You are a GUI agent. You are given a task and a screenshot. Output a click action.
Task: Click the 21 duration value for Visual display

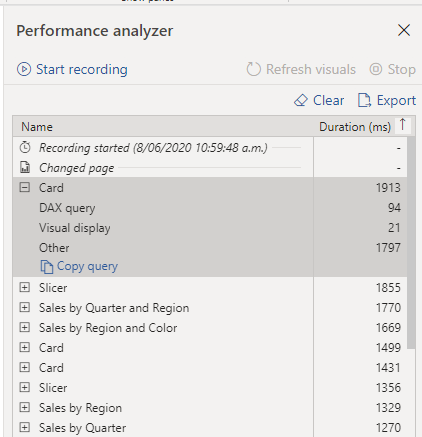[394, 228]
